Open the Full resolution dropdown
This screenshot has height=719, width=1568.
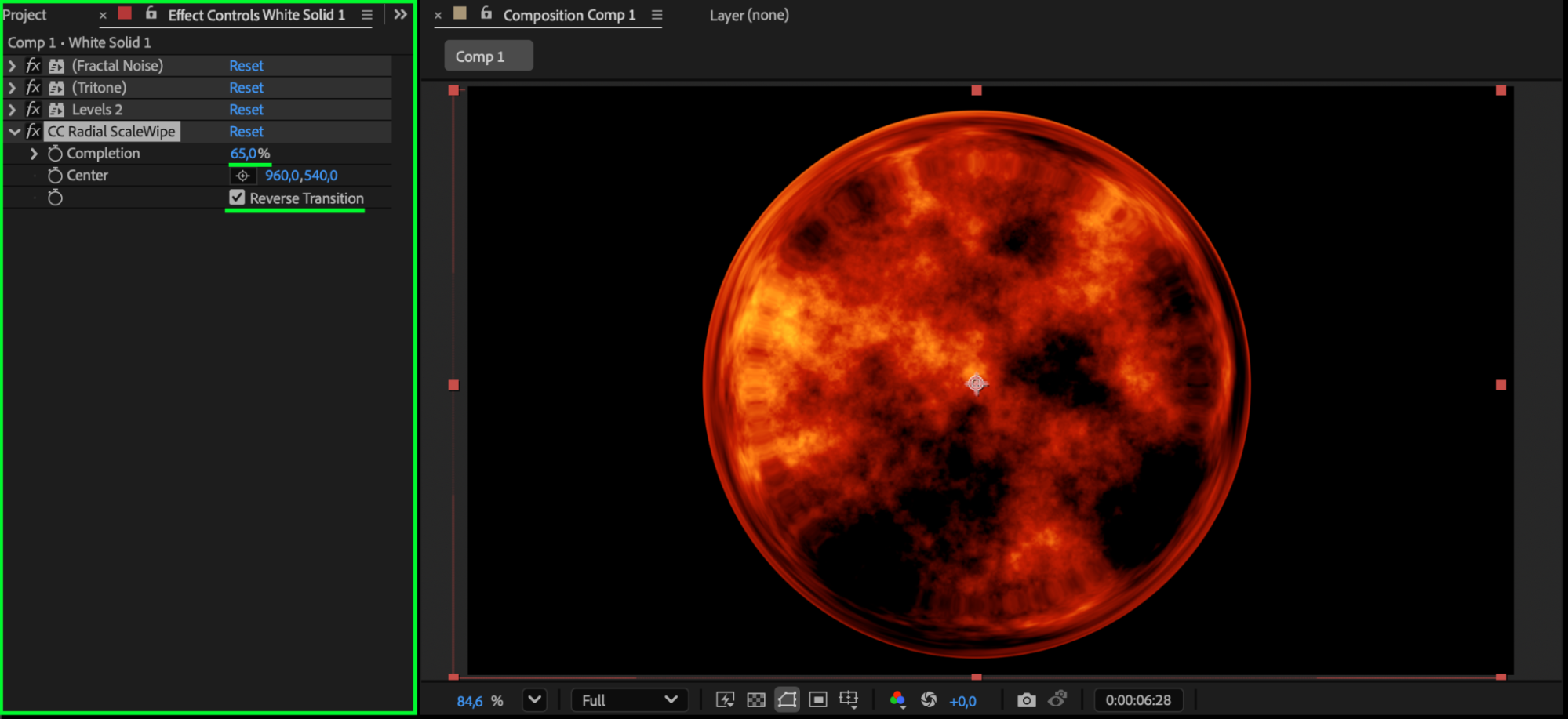(629, 700)
